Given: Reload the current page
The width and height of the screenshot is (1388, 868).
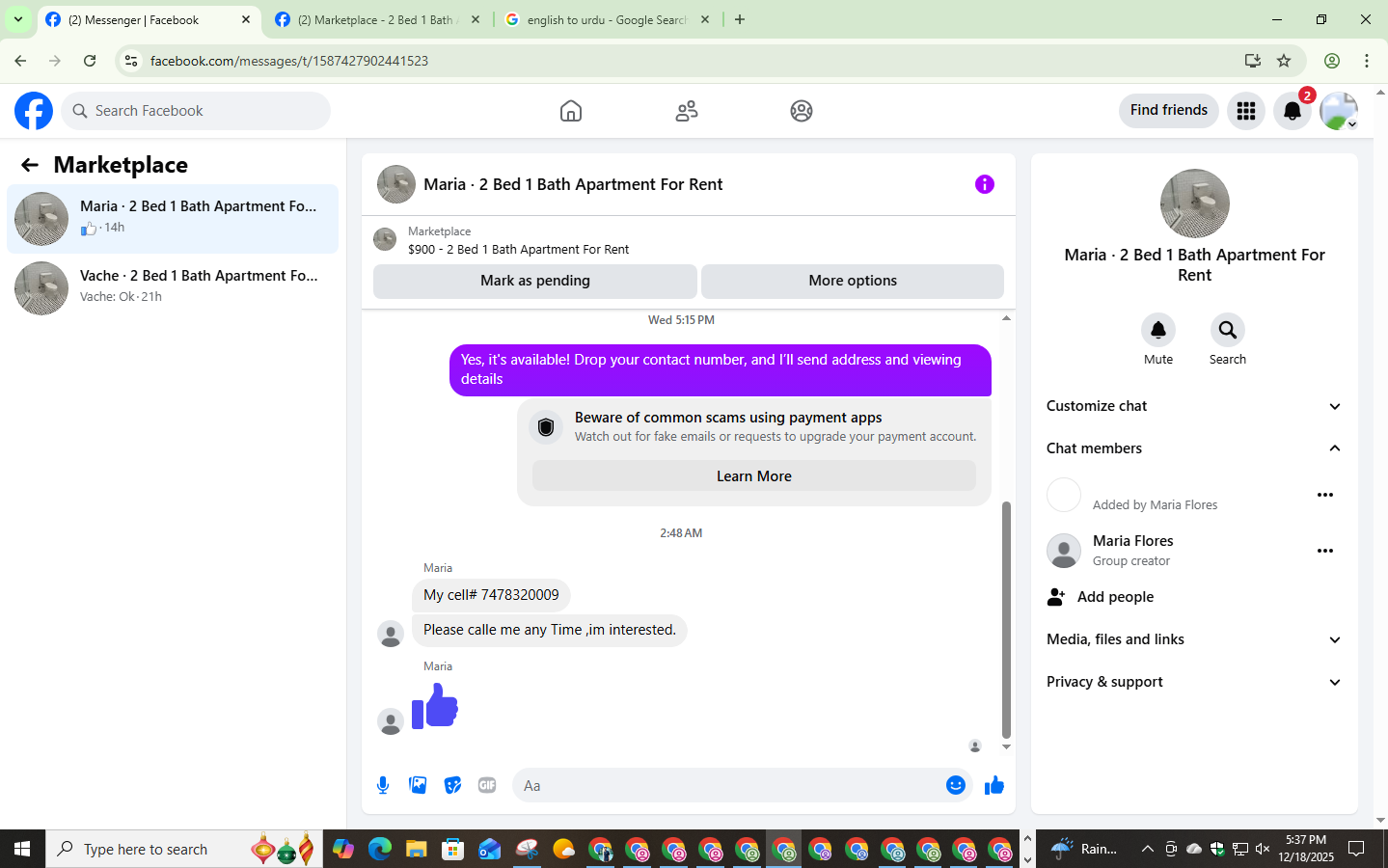Looking at the screenshot, I should tap(90, 61).
